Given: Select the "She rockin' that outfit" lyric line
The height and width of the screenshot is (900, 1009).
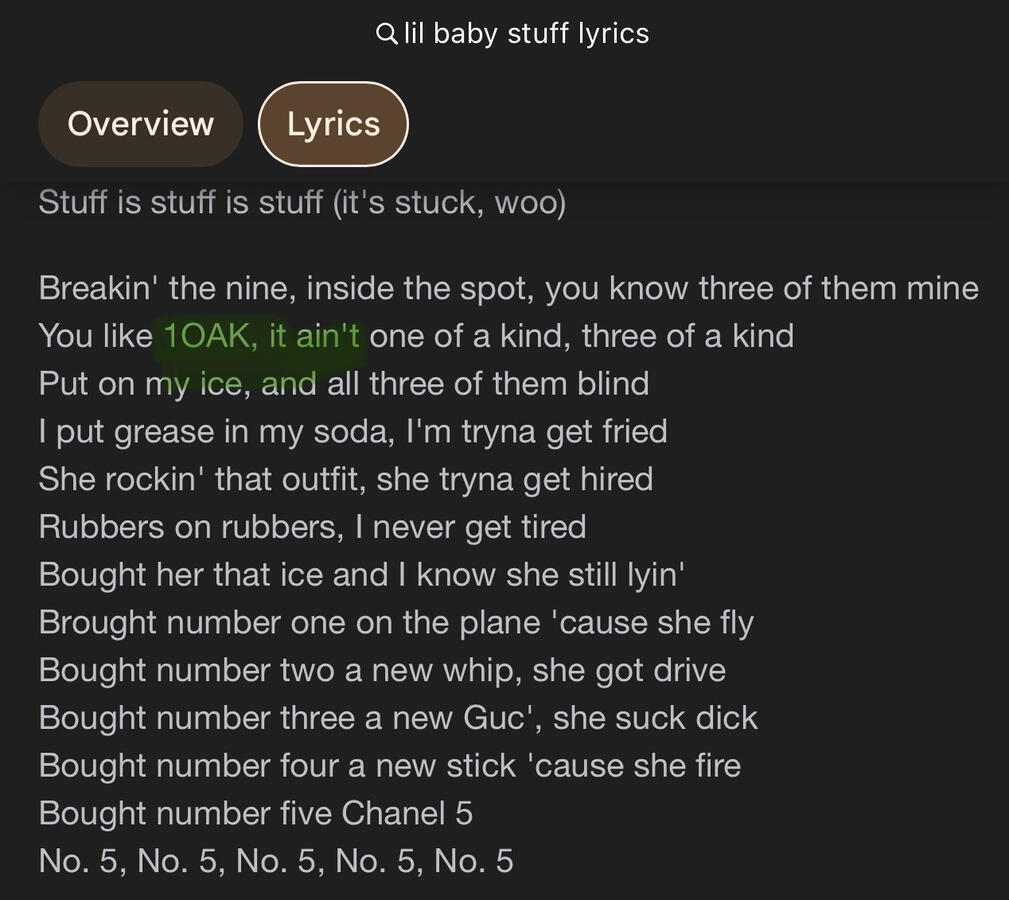Looking at the screenshot, I should point(345,480).
